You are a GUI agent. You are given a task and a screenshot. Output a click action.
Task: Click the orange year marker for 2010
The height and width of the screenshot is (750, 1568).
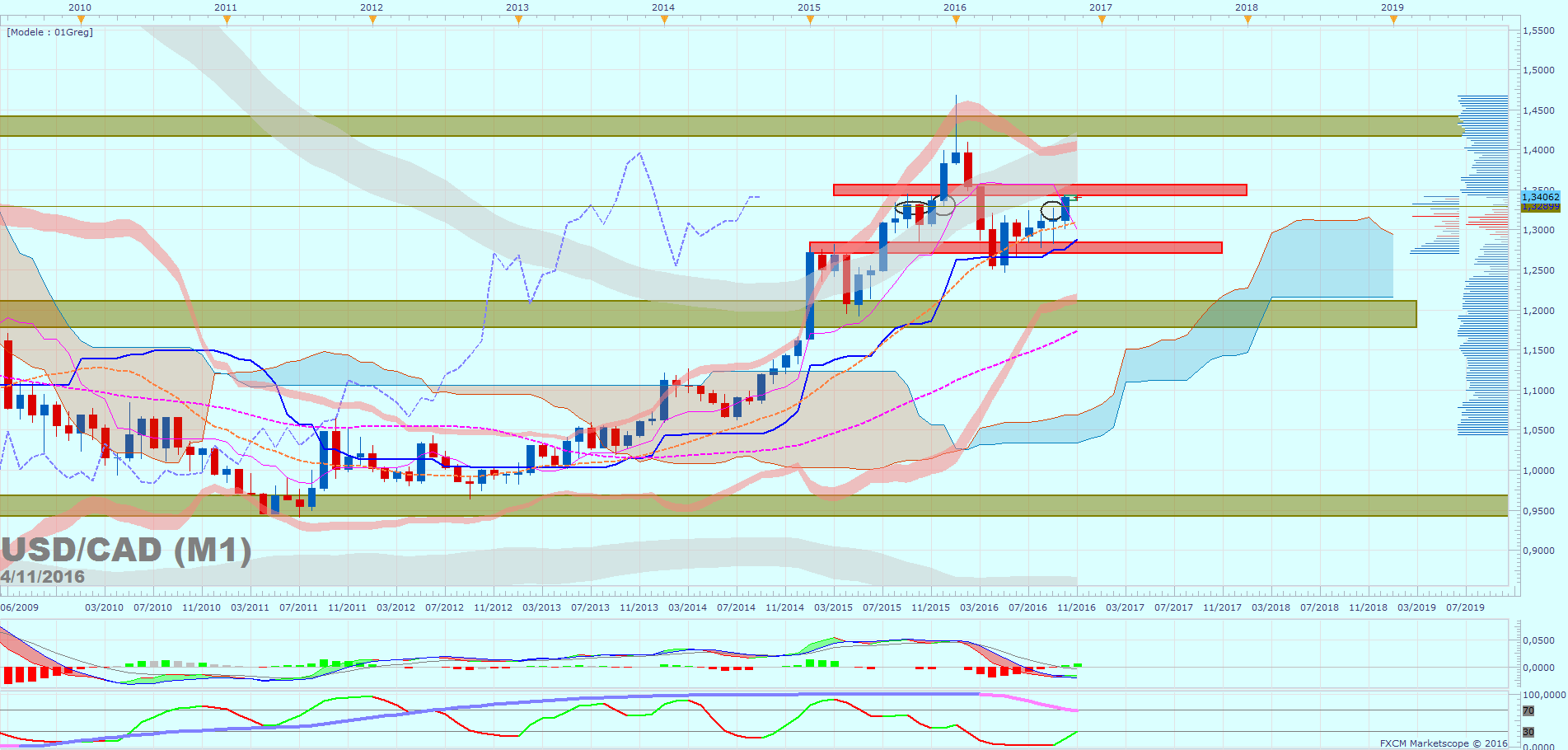81,20
